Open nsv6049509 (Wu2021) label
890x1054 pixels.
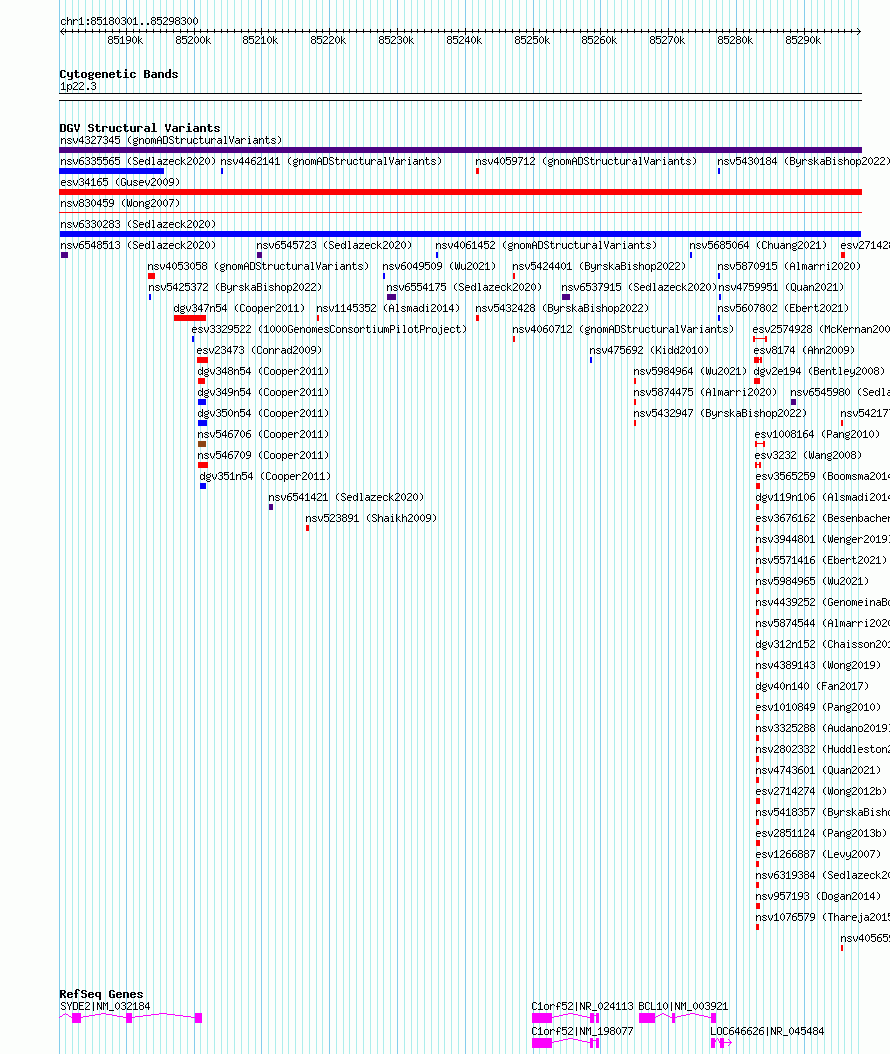(439, 266)
